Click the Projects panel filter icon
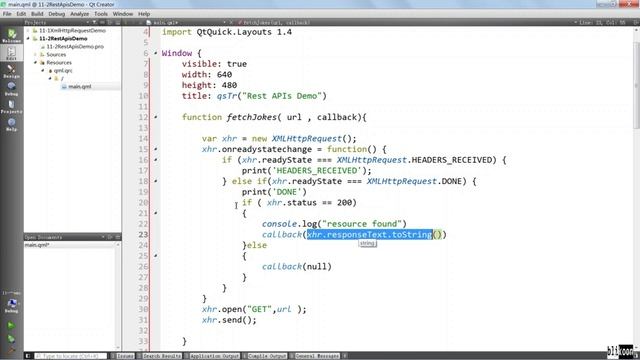This screenshot has height=360, width=640. pos(94,22)
